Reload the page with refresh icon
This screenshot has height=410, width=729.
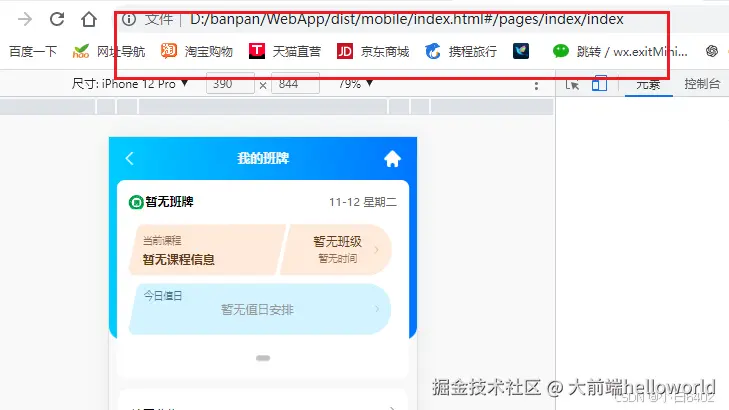click(x=57, y=19)
